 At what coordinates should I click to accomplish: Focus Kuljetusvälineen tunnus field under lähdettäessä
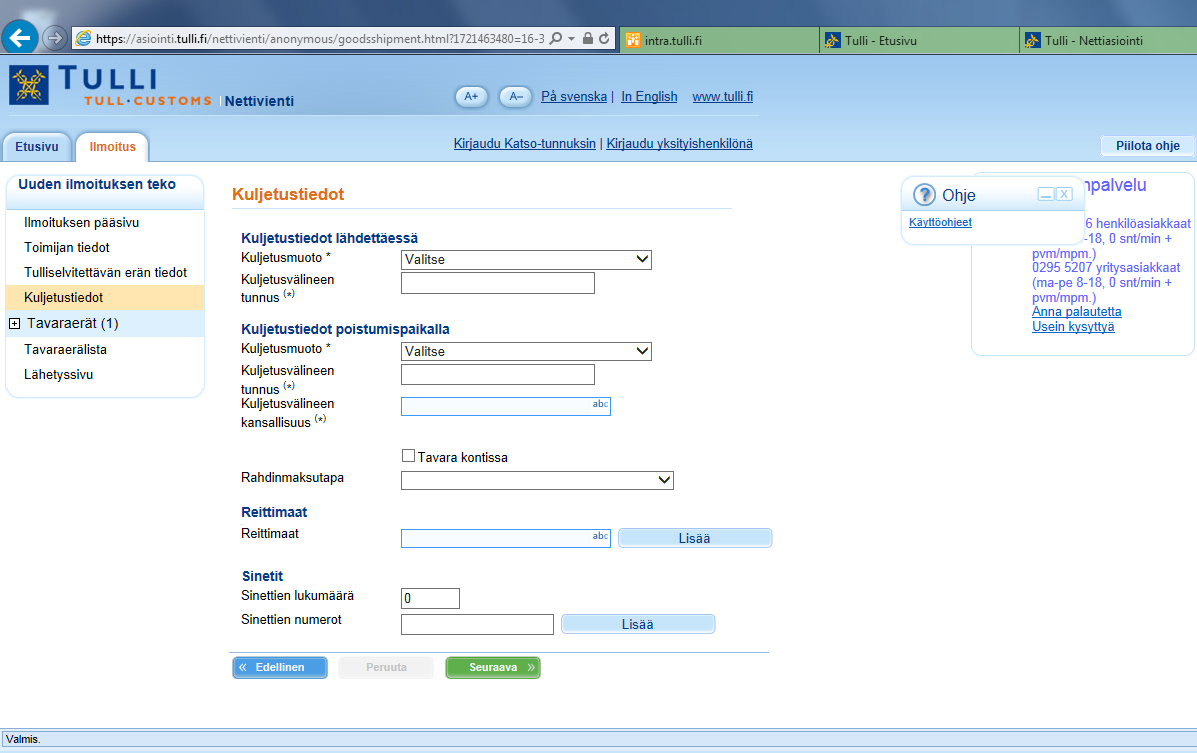point(498,283)
